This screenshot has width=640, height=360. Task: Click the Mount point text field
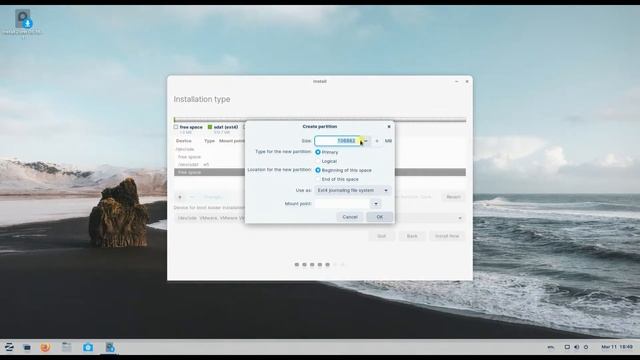[342, 203]
